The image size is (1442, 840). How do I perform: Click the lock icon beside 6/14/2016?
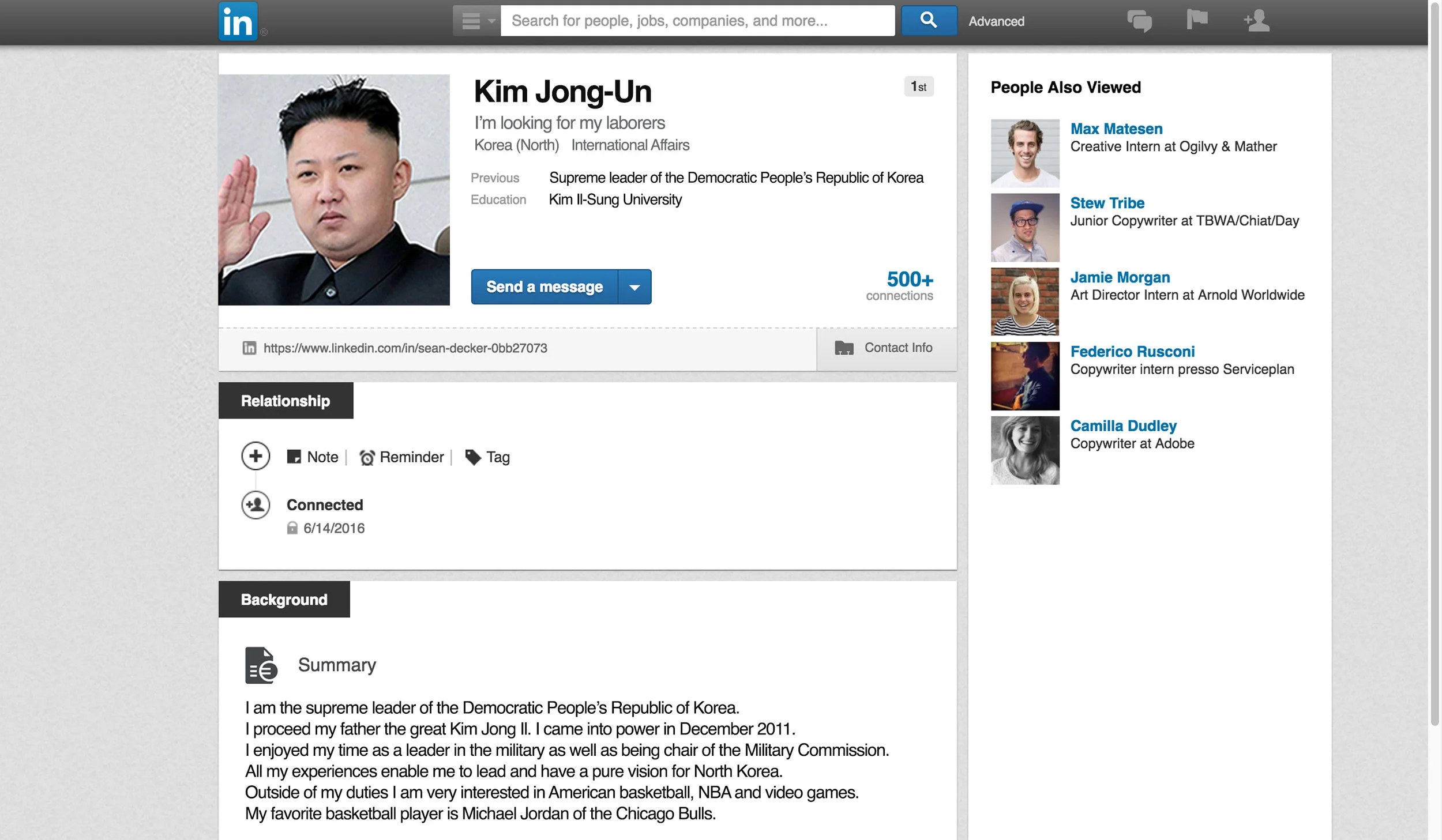(292, 528)
